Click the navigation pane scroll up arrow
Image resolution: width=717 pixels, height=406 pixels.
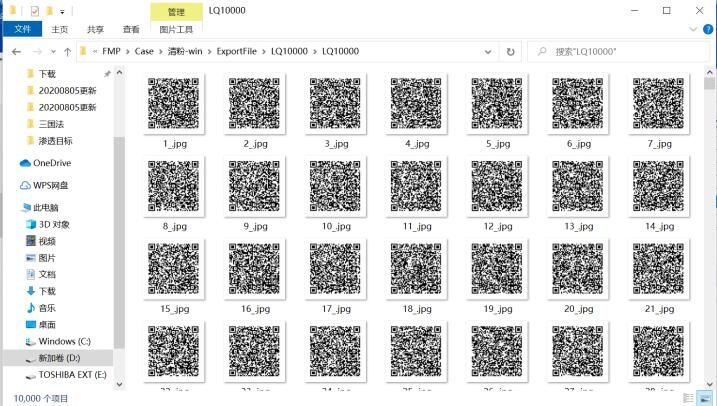[119, 72]
